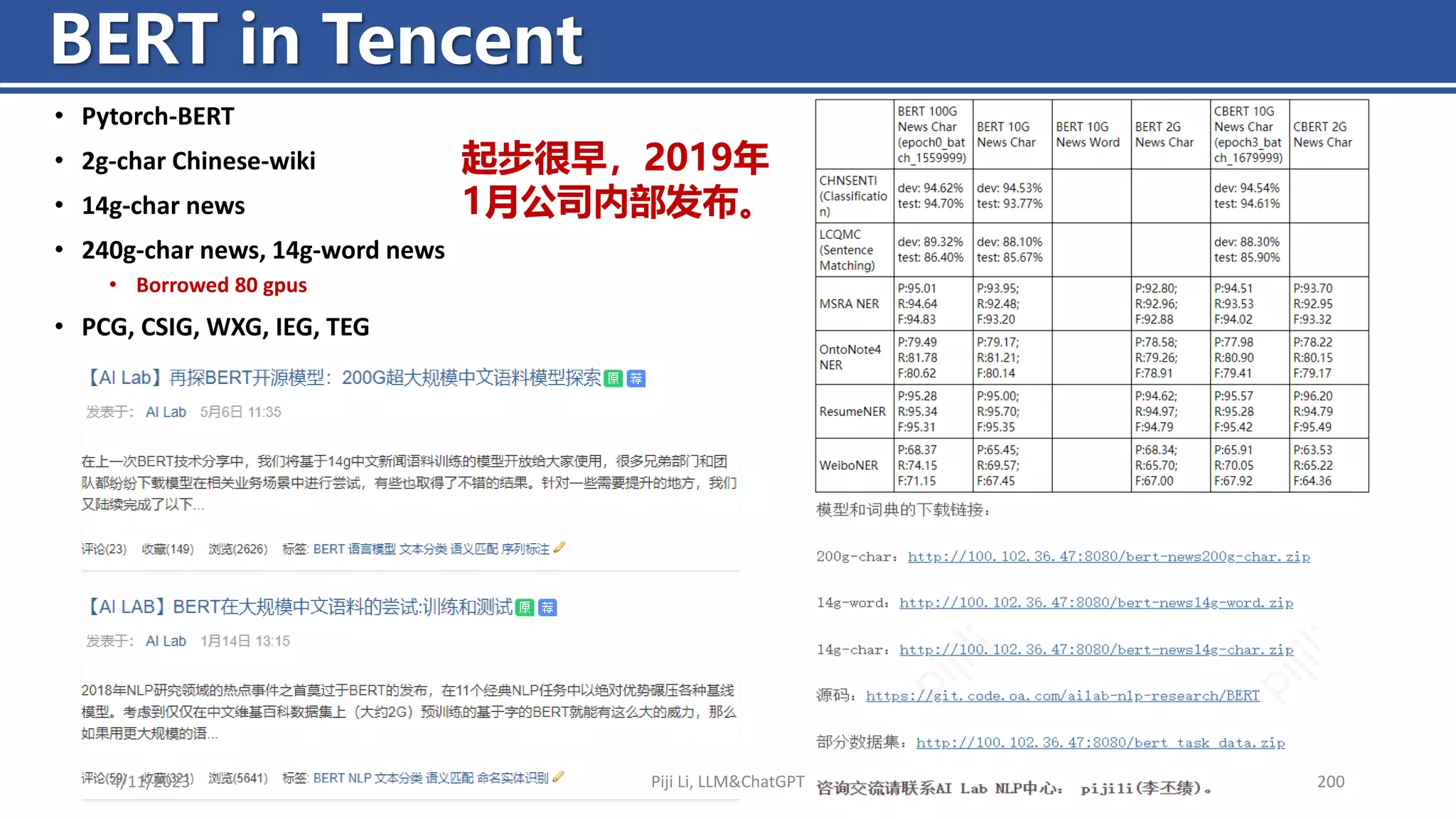1456x819 pixels.
Task: Click 文本分类 tag in the 浏览(2626) row
Action: pos(423,549)
